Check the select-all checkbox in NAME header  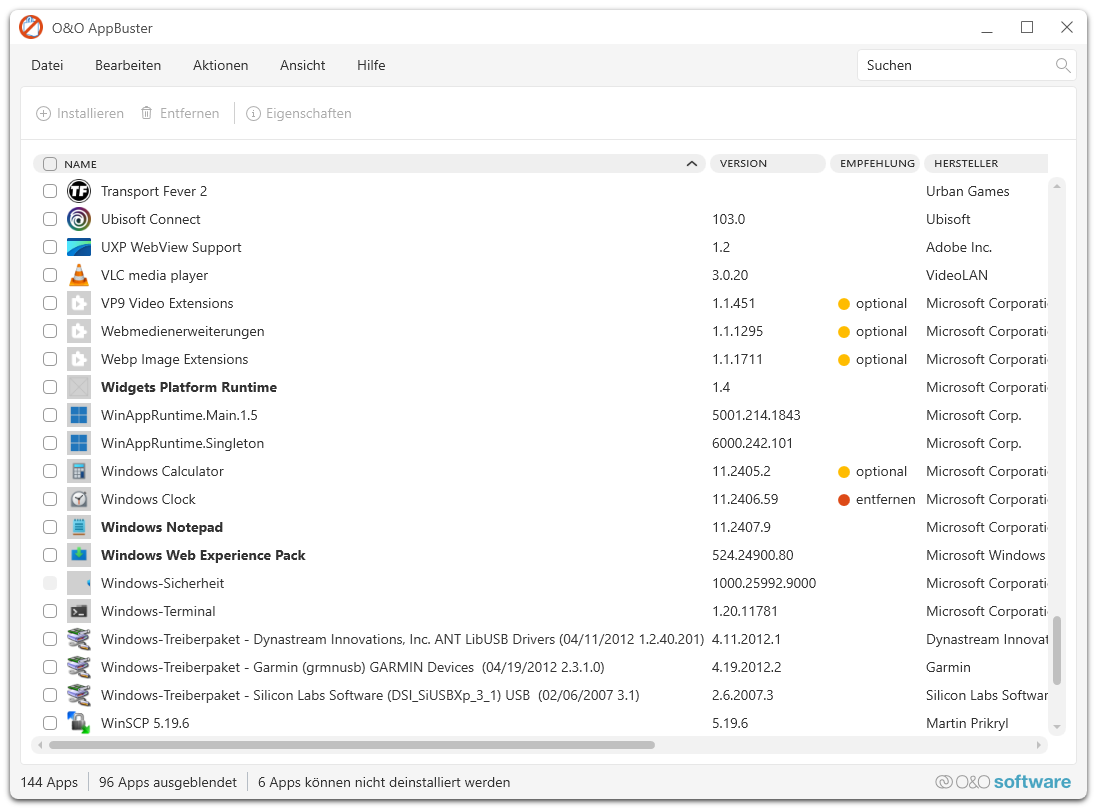click(50, 164)
